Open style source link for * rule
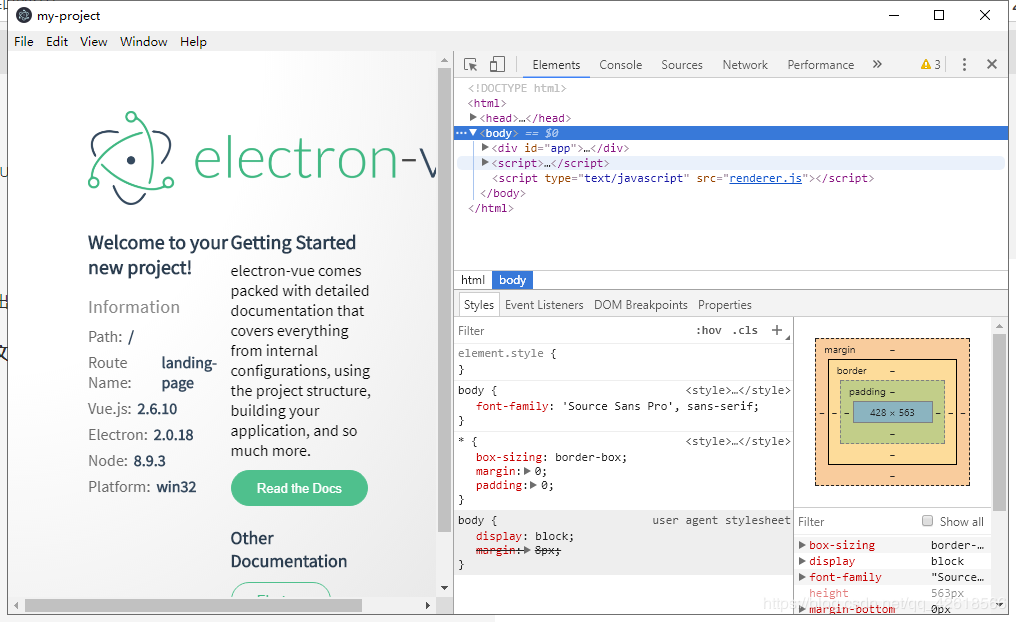The height and width of the screenshot is (622, 1016). pyautogui.click(x=737, y=441)
